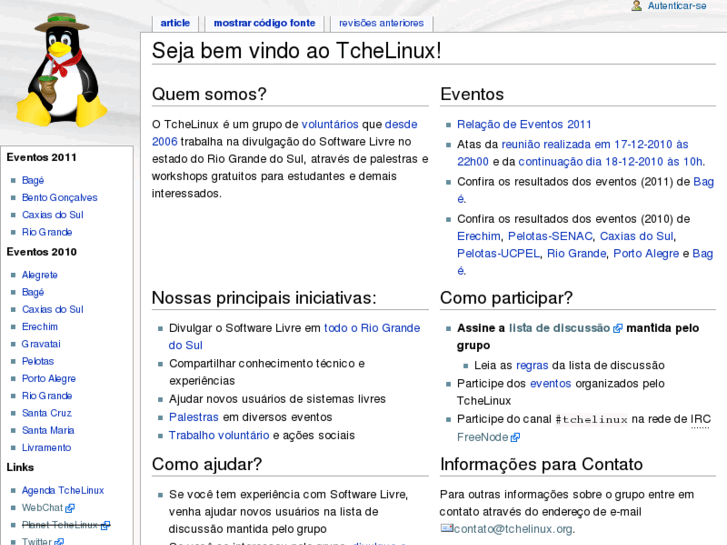Follow todo o Rio Grande do Sul link
Image resolution: width=727 pixels, height=545 pixels.
372,328
